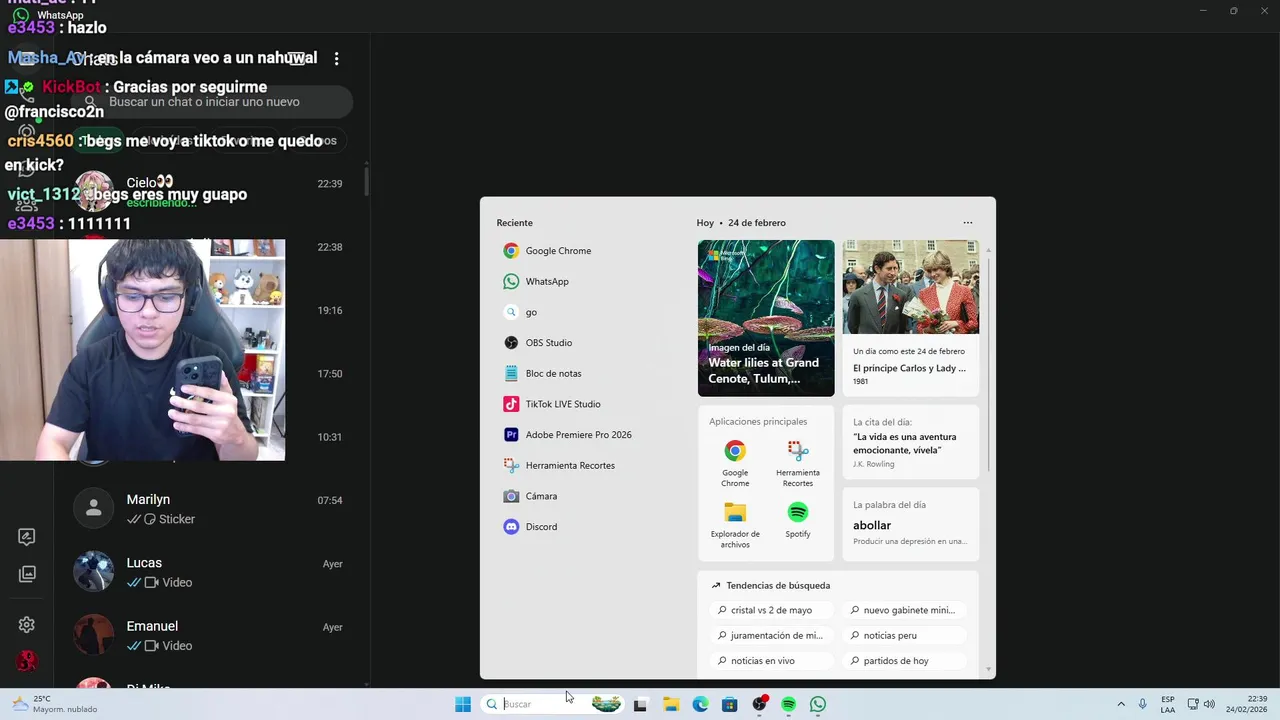Search trending 'juramentación de mi...'
The image size is (1280, 720).
[770, 635]
